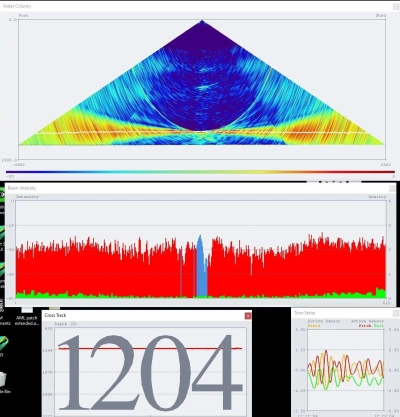Select the Cross Track window title
Viewport: 400px width, 417px height.
click(x=55, y=315)
